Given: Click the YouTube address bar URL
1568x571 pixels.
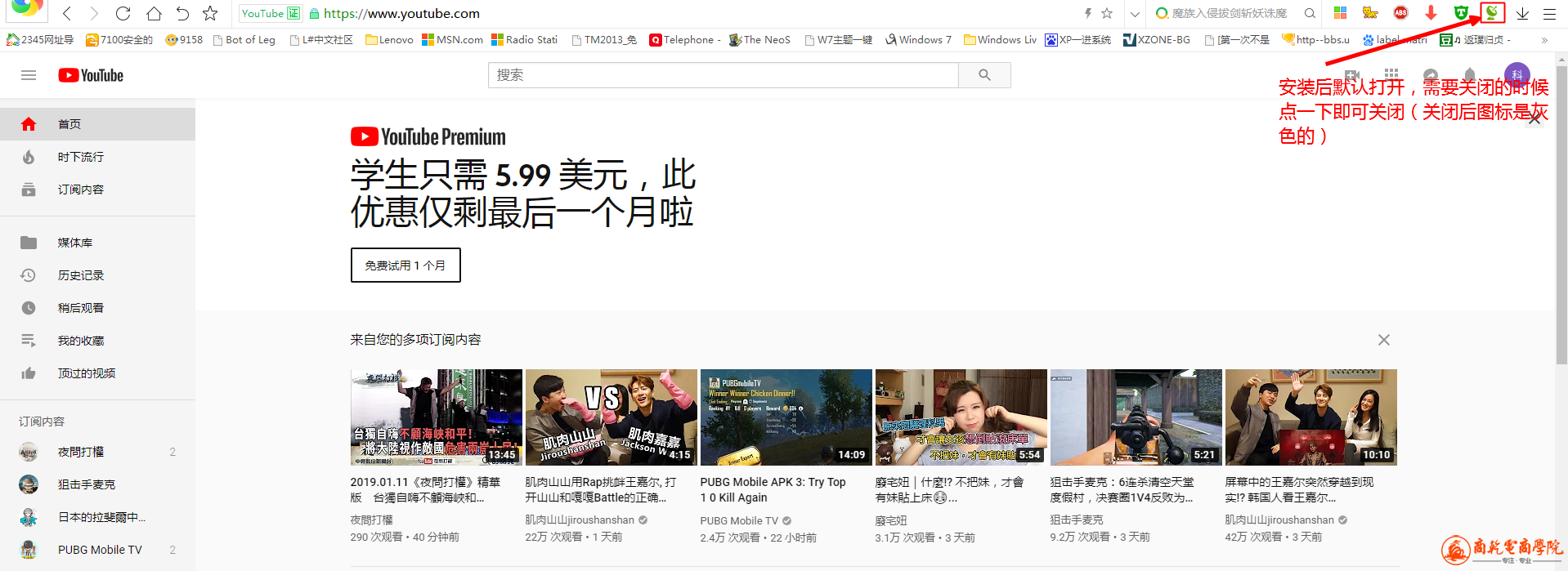Looking at the screenshot, I should (x=401, y=13).
